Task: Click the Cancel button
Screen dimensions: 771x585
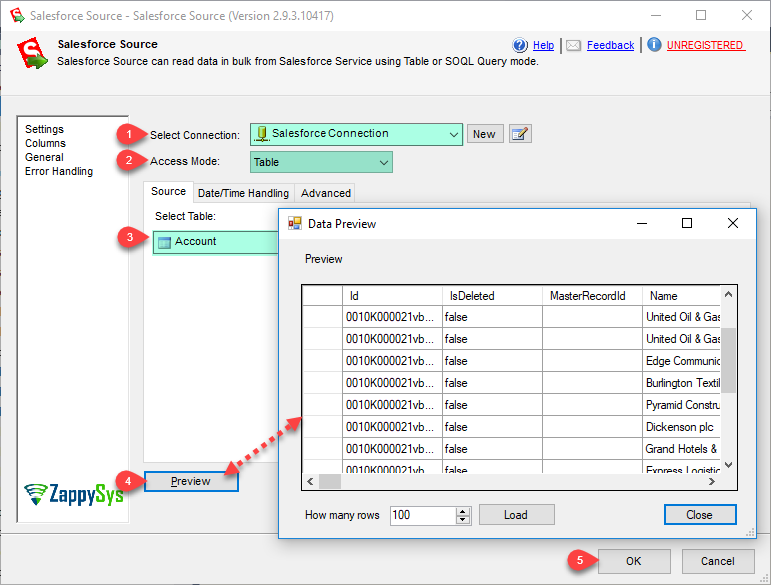Action: coord(718,561)
